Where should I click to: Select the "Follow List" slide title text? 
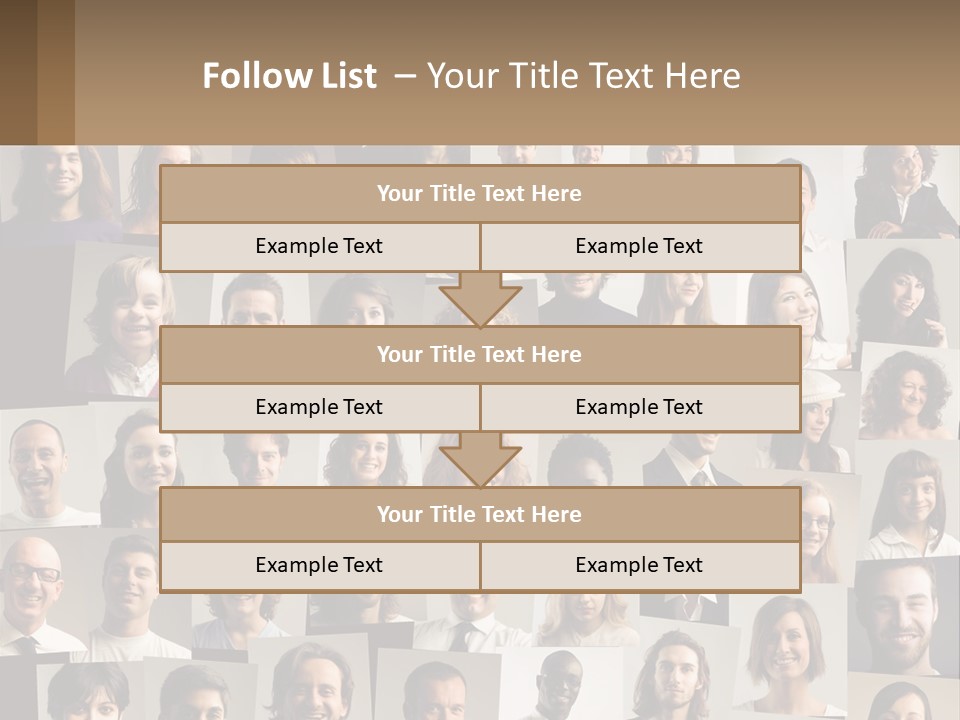(x=290, y=76)
